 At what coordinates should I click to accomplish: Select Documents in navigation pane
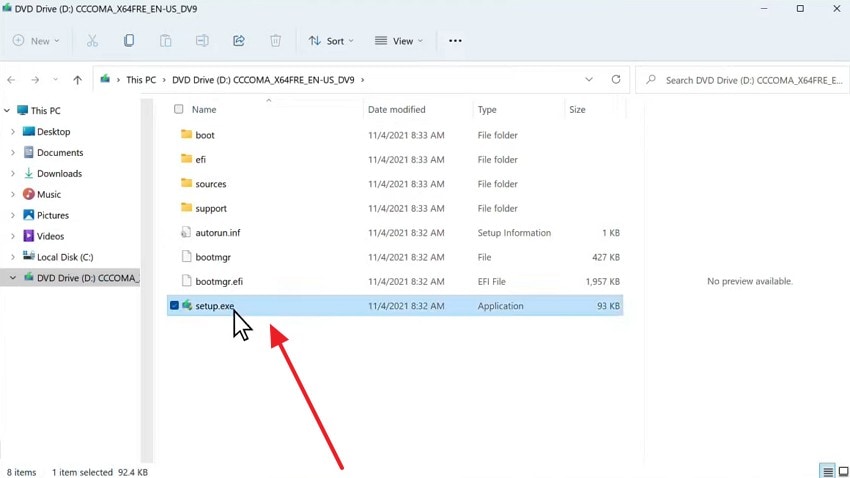point(60,153)
